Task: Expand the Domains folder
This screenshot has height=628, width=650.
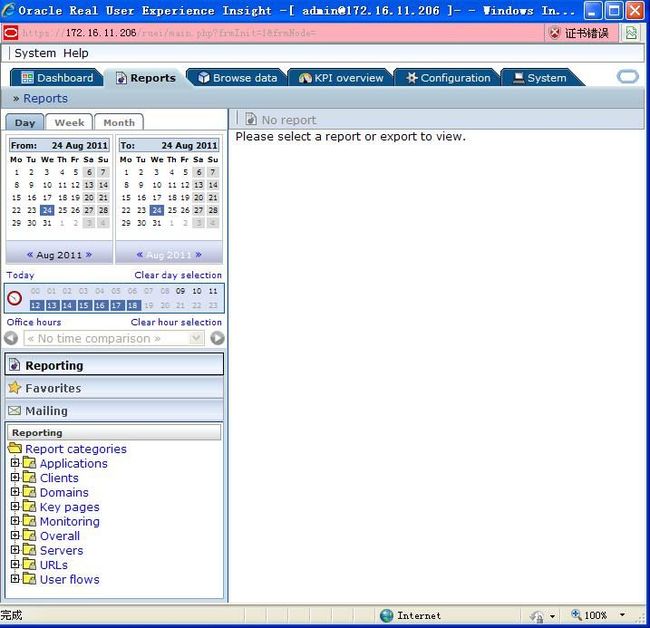Action: pyautogui.click(x=15, y=491)
